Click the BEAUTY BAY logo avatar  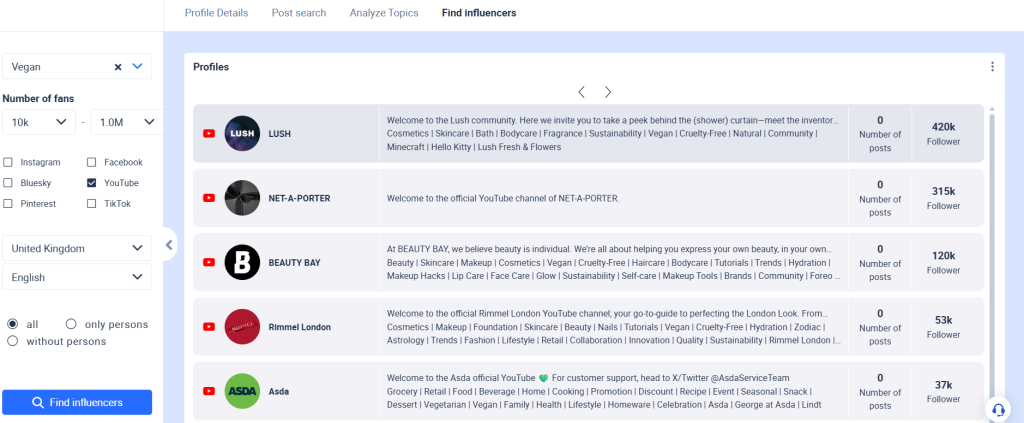click(x=242, y=262)
